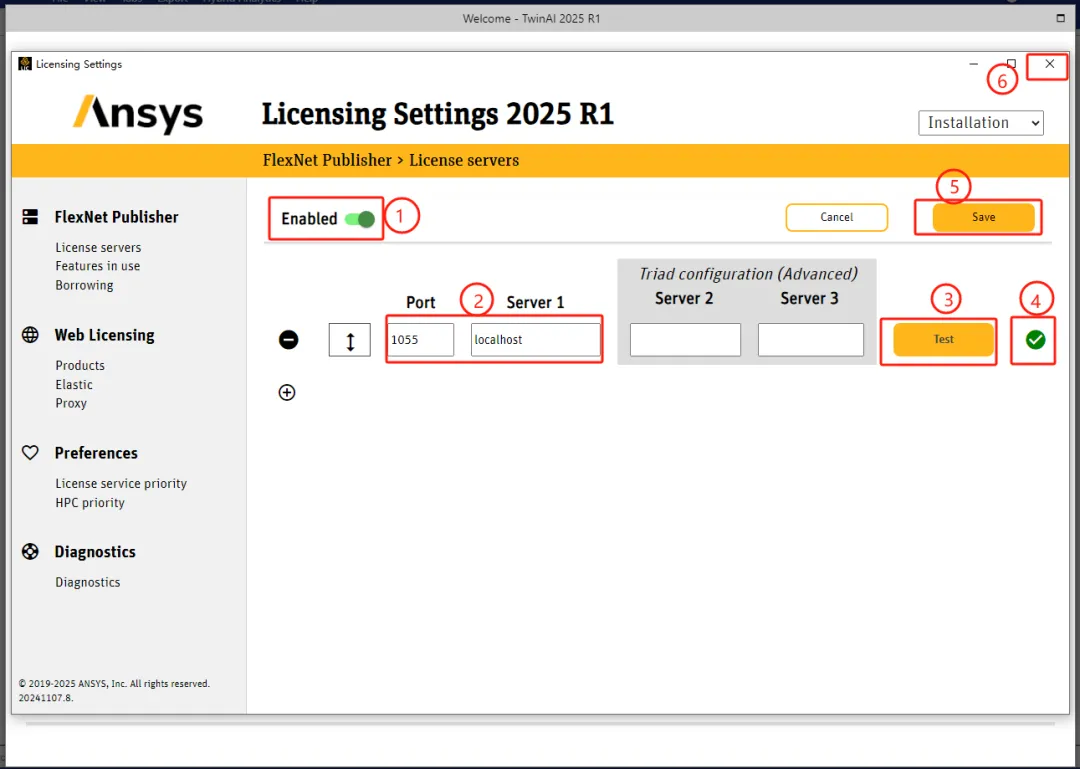
Task: Click the Triad configuration (Advanced) label
Action: pos(748,274)
